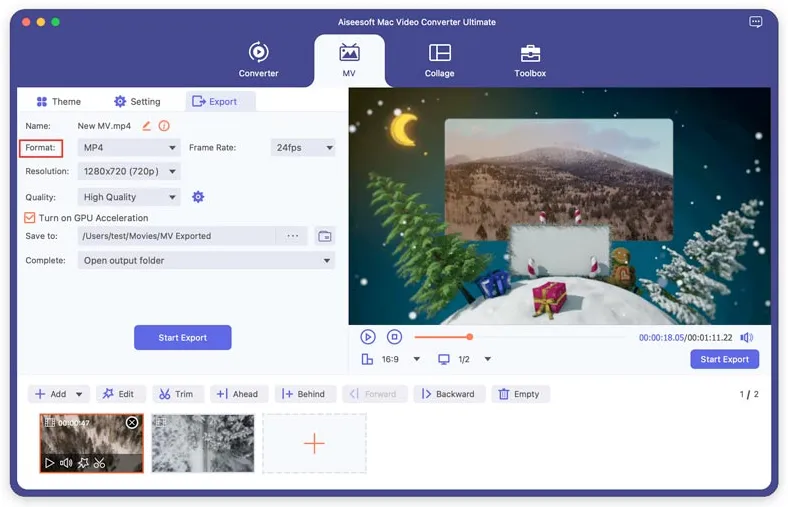
Task: Click the Edit button in clip toolbar
Action: click(x=119, y=394)
